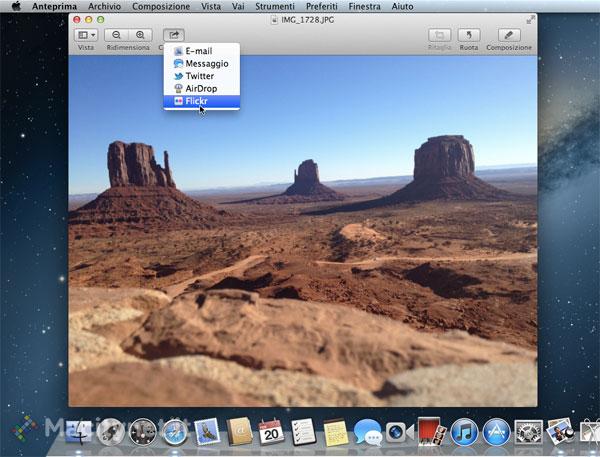The image size is (600, 457).
Task: Open the Composizione pencil edit toolbar
Action: point(509,35)
